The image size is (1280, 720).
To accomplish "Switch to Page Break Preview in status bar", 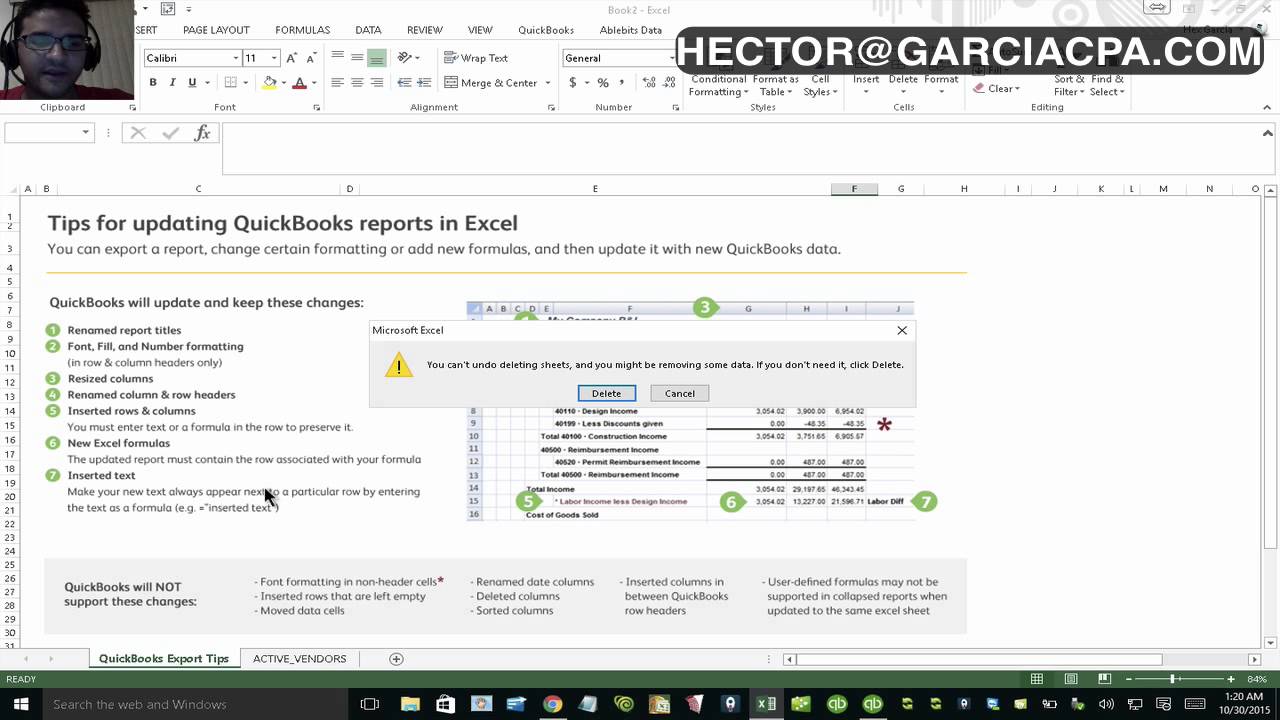I will [x=1105, y=679].
